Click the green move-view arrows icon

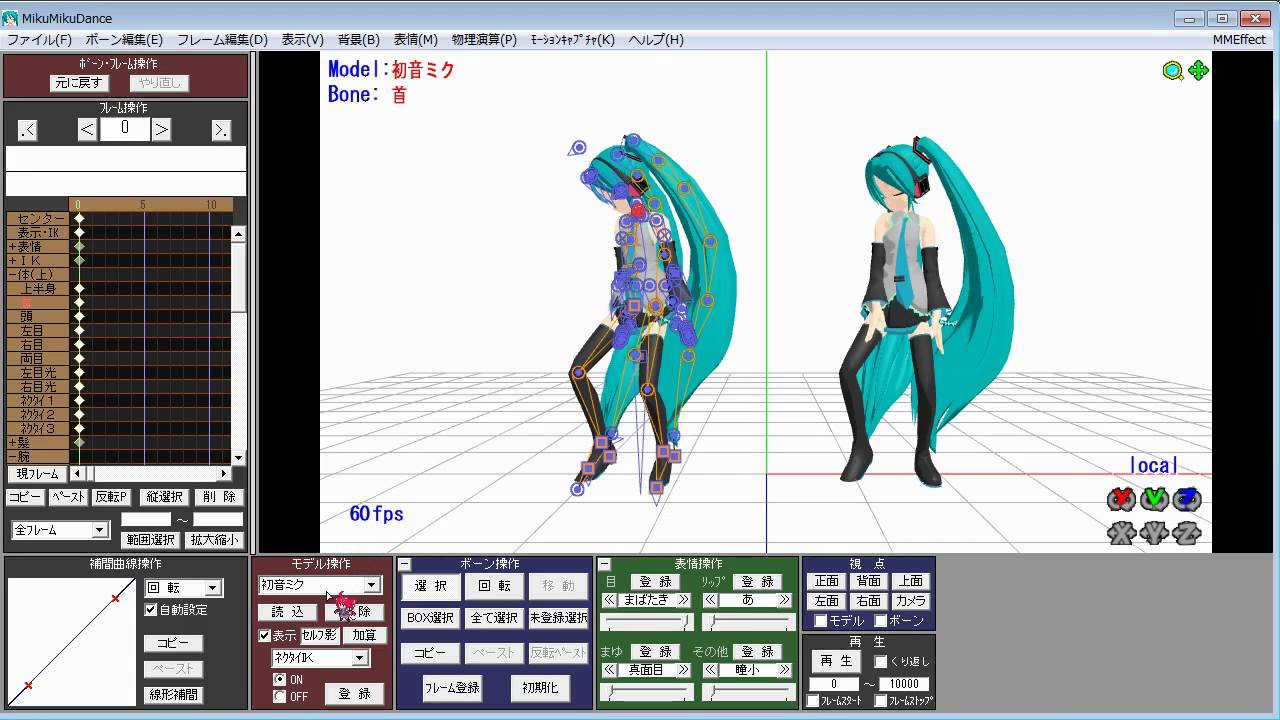pyautogui.click(x=1198, y=70)
